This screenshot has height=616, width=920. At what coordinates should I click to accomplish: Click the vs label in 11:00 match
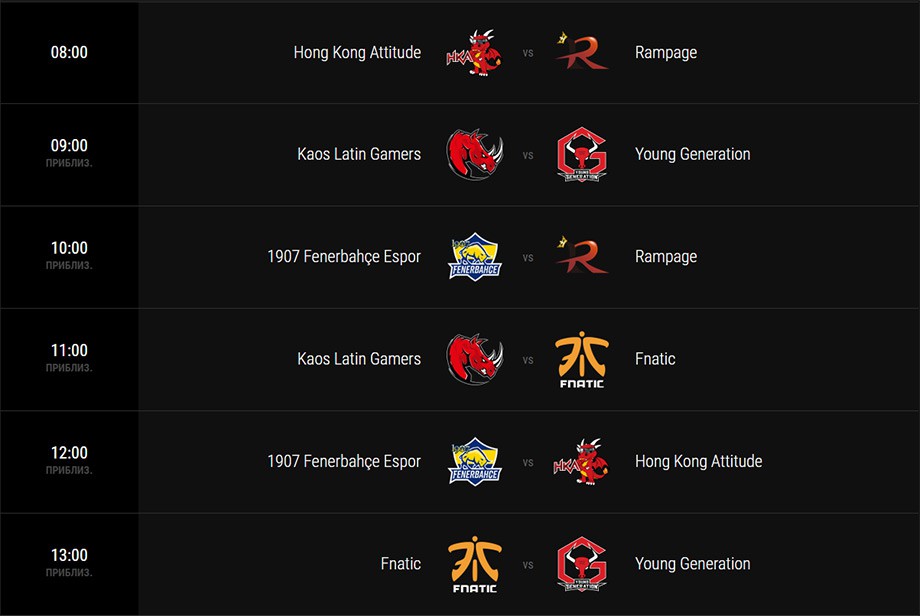(x=528, y=360)
